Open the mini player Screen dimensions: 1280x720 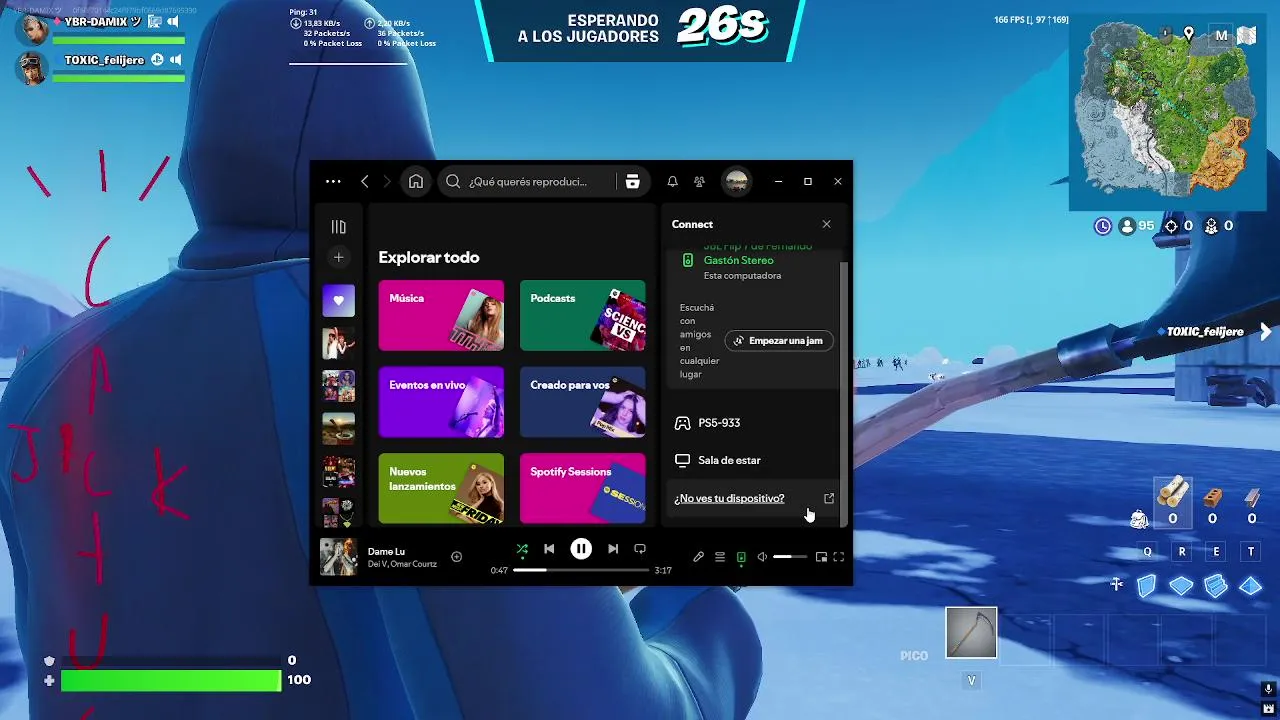(821, 557)
